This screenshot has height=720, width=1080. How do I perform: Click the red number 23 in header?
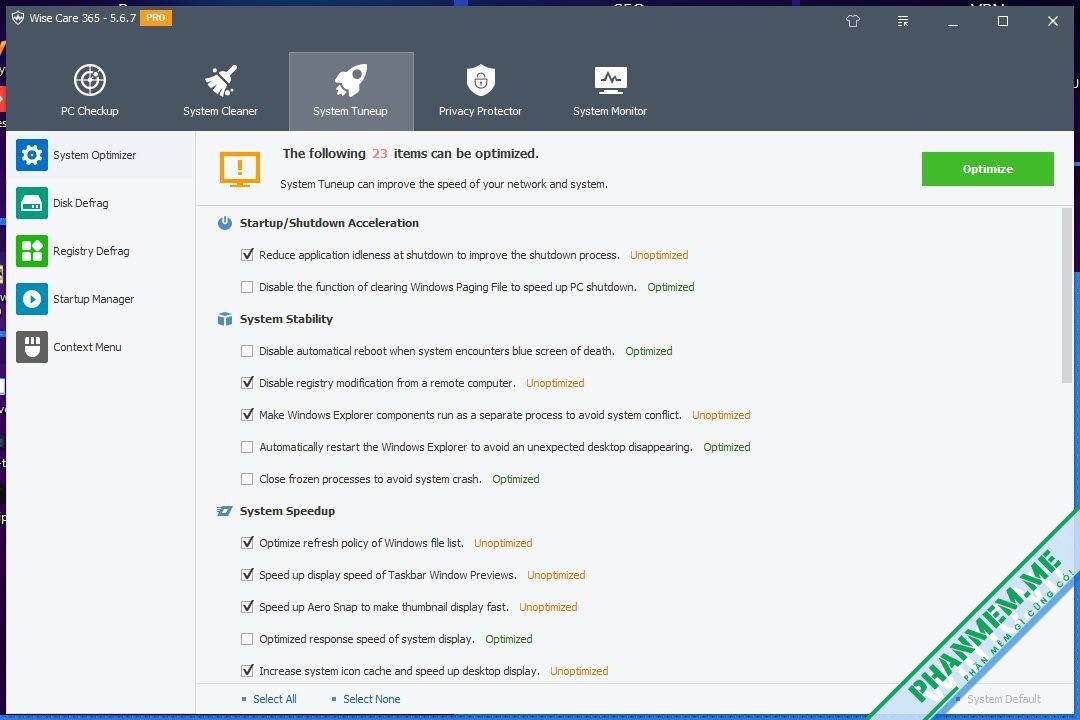point(380,154)
